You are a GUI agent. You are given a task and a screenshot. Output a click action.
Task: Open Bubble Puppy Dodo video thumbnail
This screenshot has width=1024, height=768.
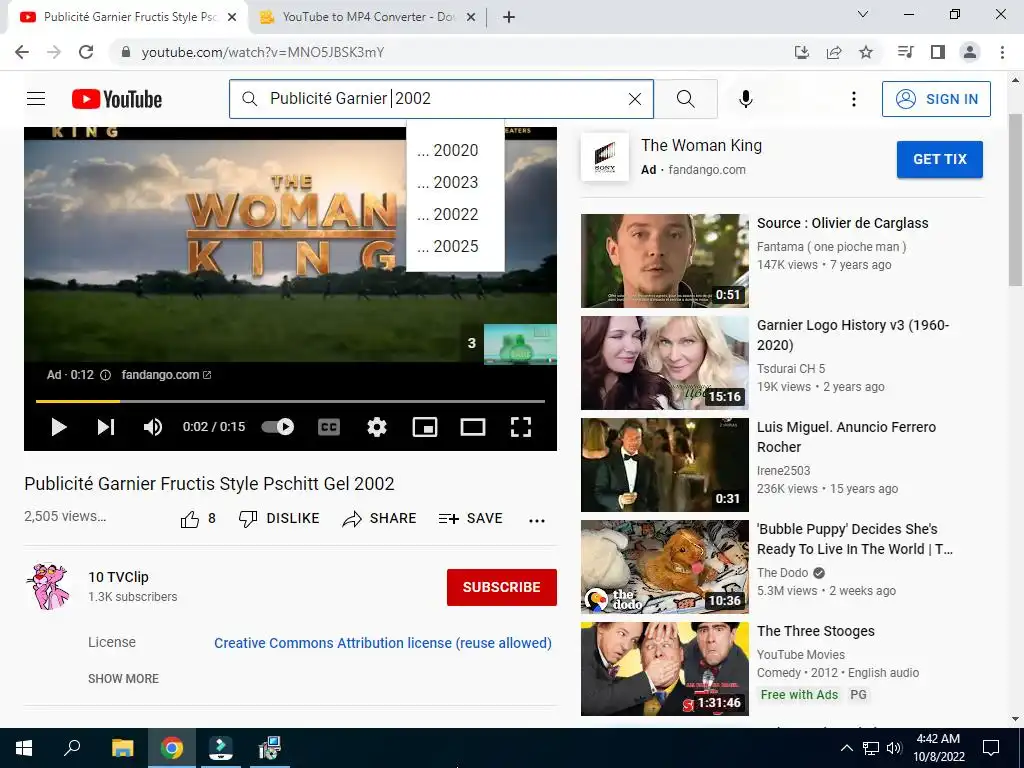point(665,567)
